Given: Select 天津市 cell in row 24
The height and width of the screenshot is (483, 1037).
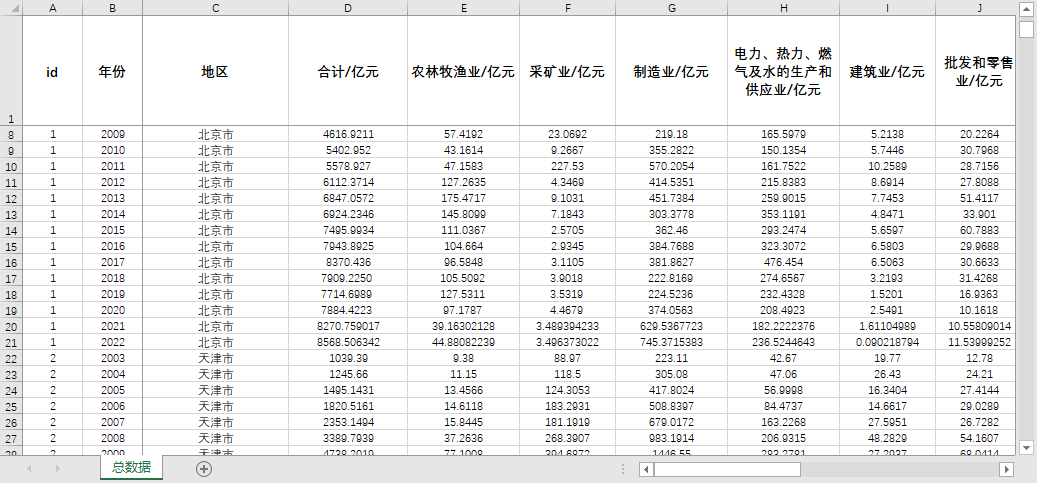Looking at the screenshot, I should coord(216,390).
